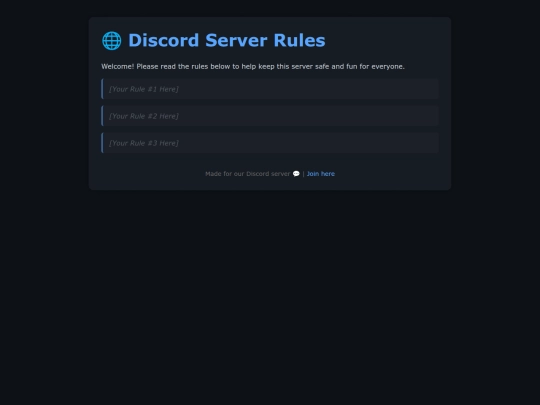Click the Made for our Discord server text

click(x=248, y=174)
